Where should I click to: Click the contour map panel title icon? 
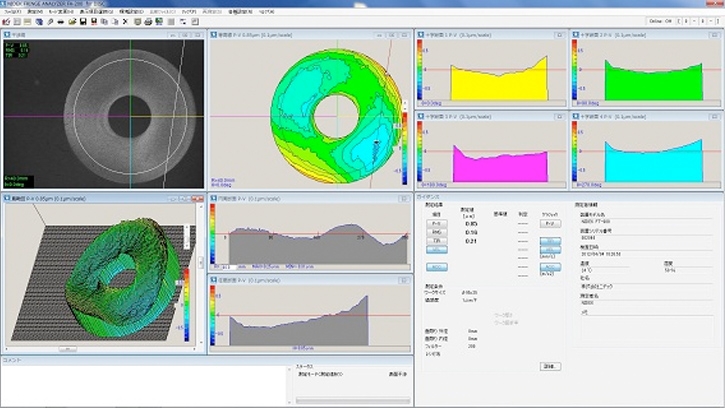click(213, 35)
